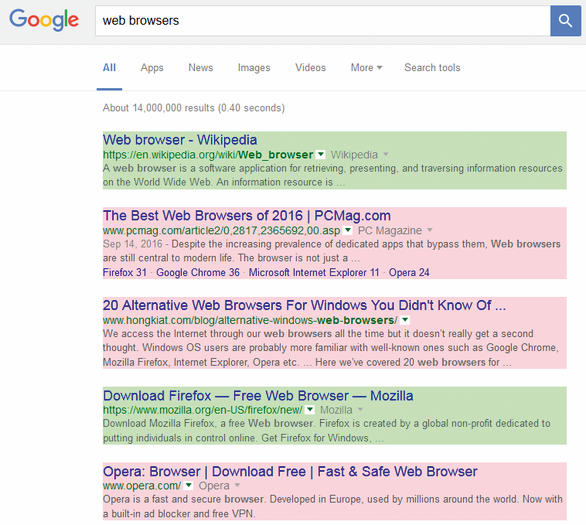Screen dimensions: 586x525
Task: Open the More search category menu
Action: (x=366, y=68)
